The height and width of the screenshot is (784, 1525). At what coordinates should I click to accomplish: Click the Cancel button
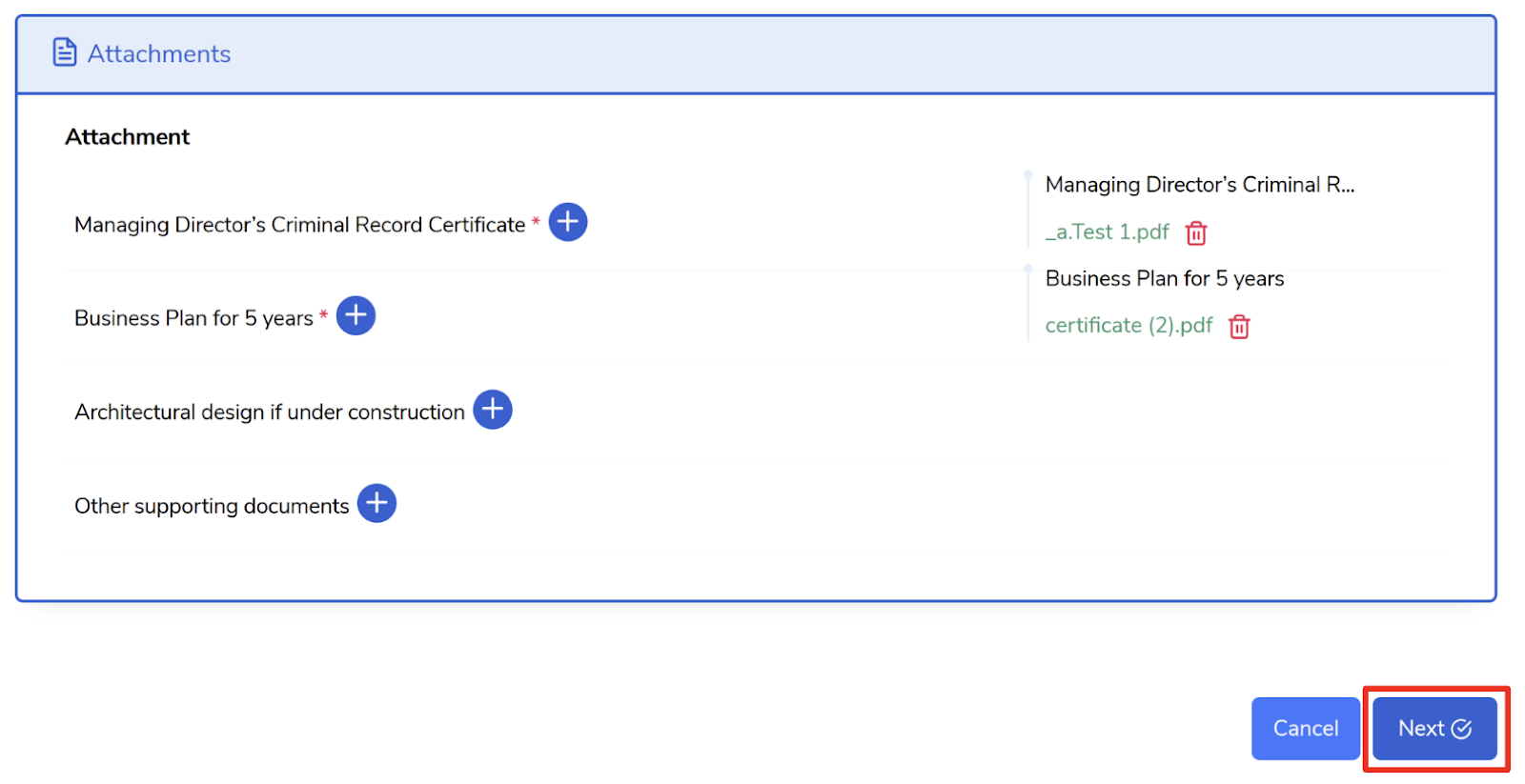click(x=1306, y=729)
